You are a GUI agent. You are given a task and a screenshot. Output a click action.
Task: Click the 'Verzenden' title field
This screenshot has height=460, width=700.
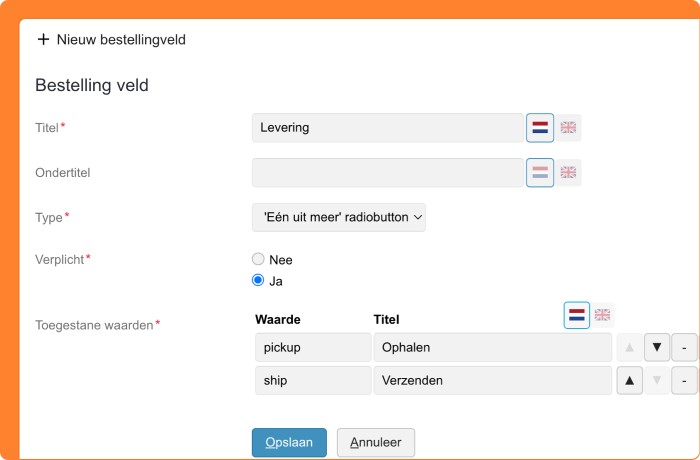point(492,381)
